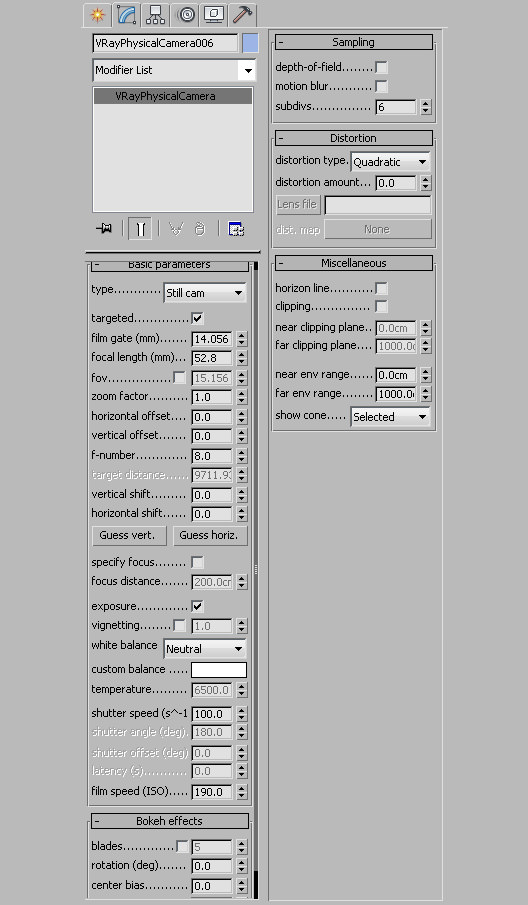Click the subdivs value field
The height and width of the screenshot is (905, 528).
[x=396, y=107]
